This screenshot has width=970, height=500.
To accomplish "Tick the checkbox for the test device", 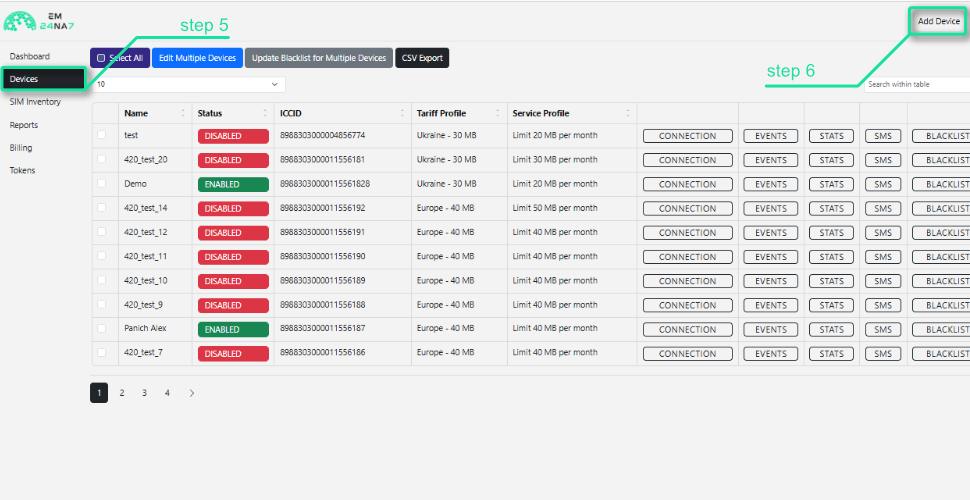I will click(101, 135).
